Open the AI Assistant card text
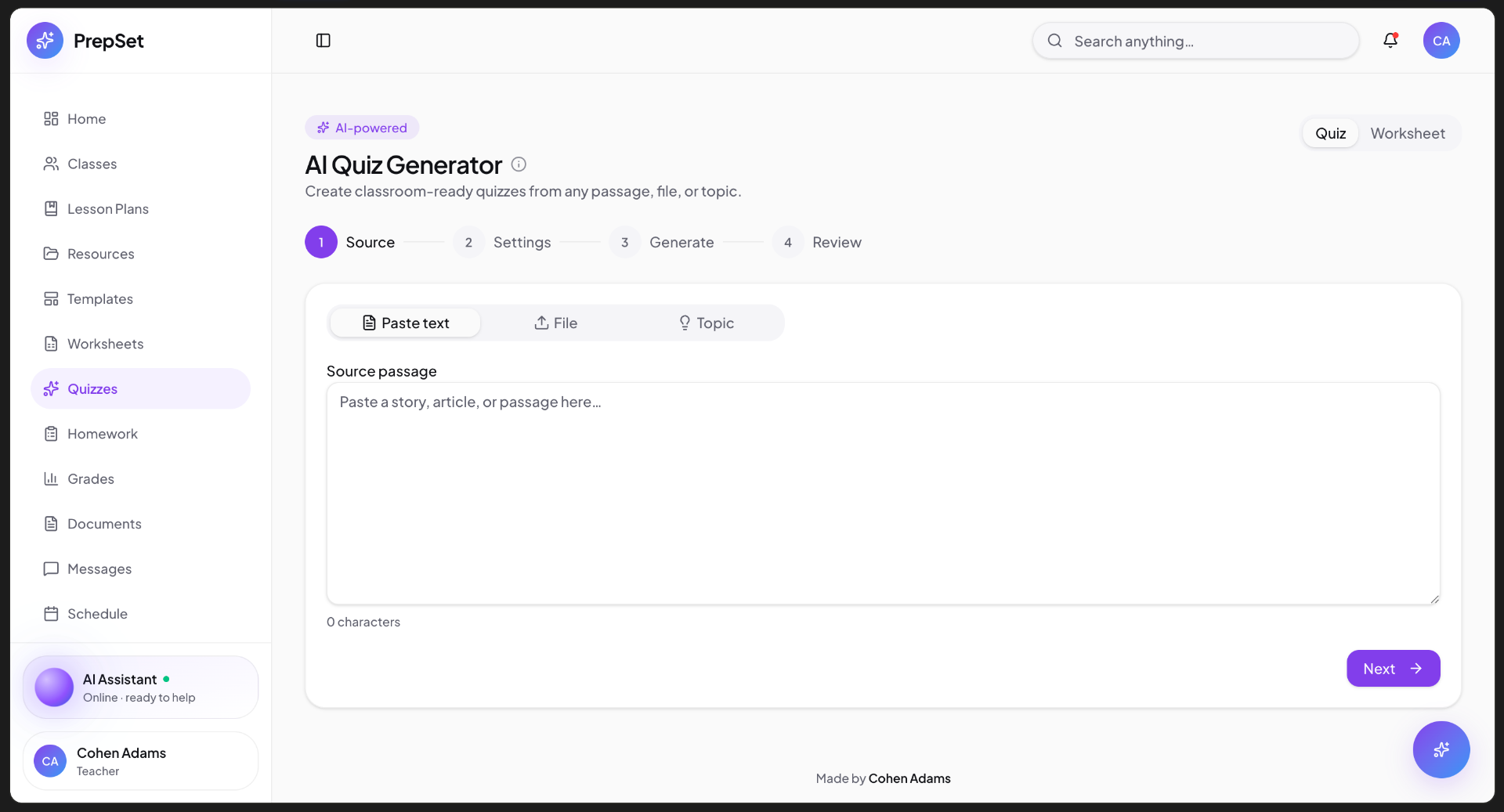The height and width of the screenshot is (812, 1504). (x=139, y=687)
